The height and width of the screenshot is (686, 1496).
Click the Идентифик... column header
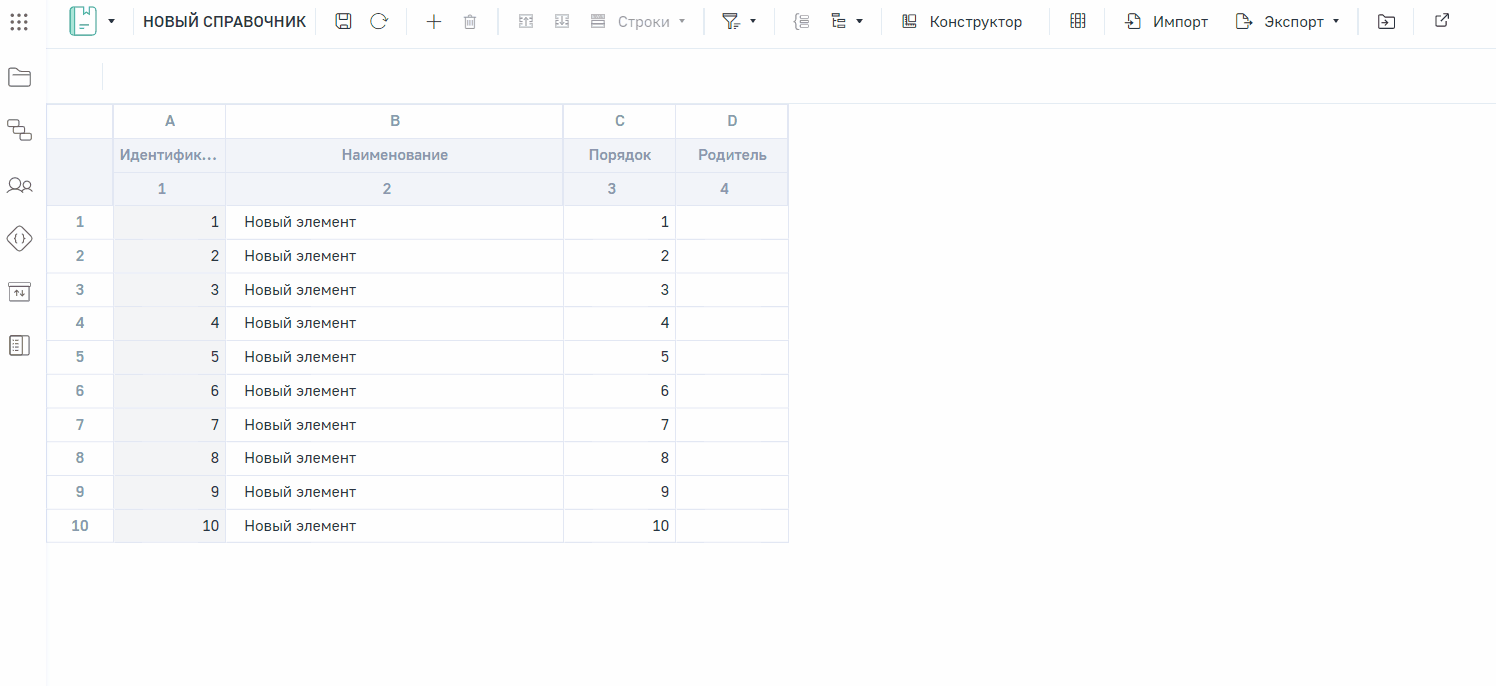[168, 155]
